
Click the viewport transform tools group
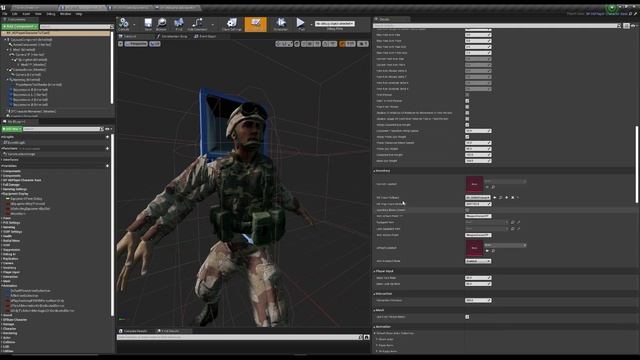tap(284, 44)
